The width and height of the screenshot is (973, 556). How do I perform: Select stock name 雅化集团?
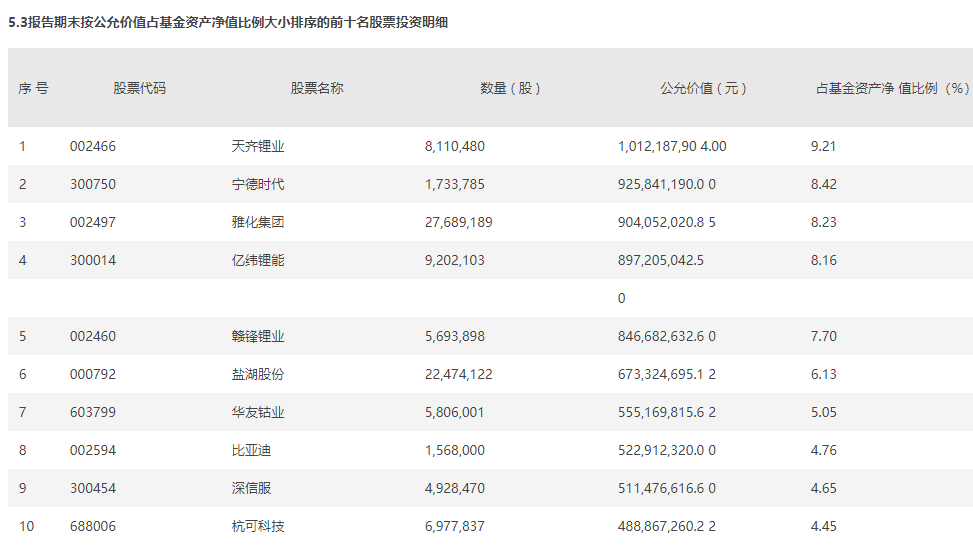pyautogui.click(x=258, y=222)
